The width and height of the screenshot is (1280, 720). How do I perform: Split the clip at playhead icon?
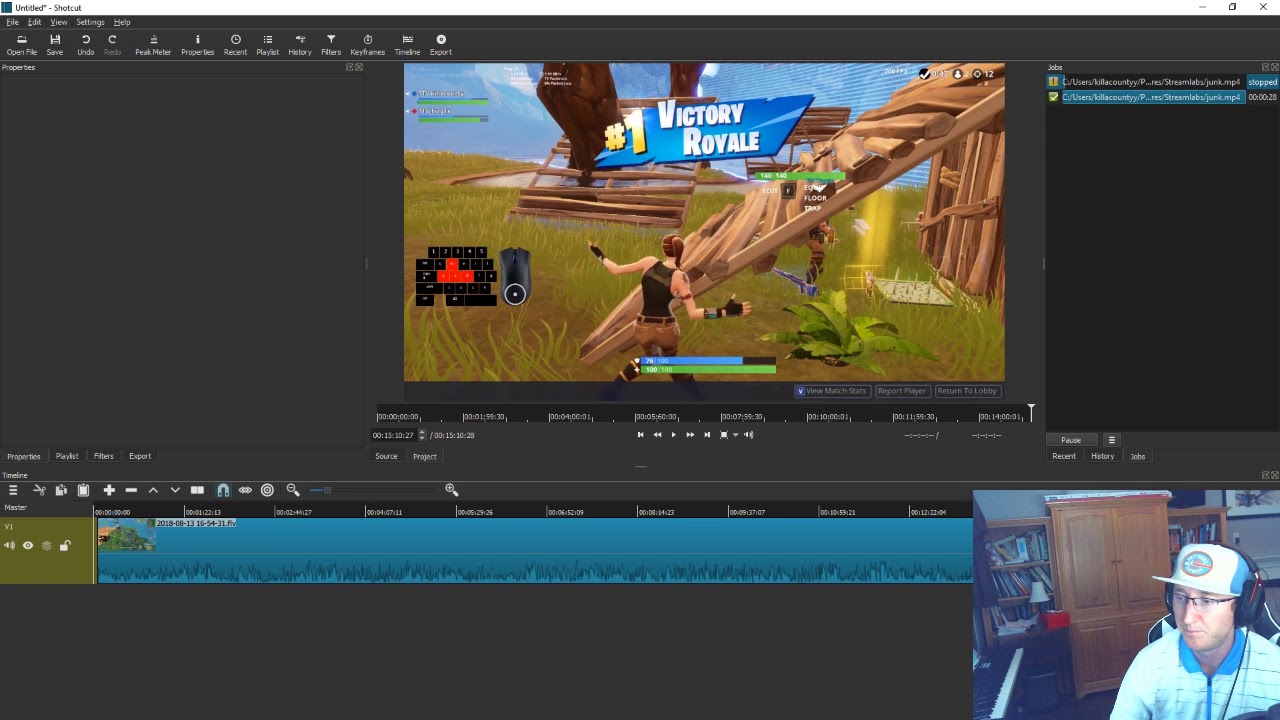[197, 490]
